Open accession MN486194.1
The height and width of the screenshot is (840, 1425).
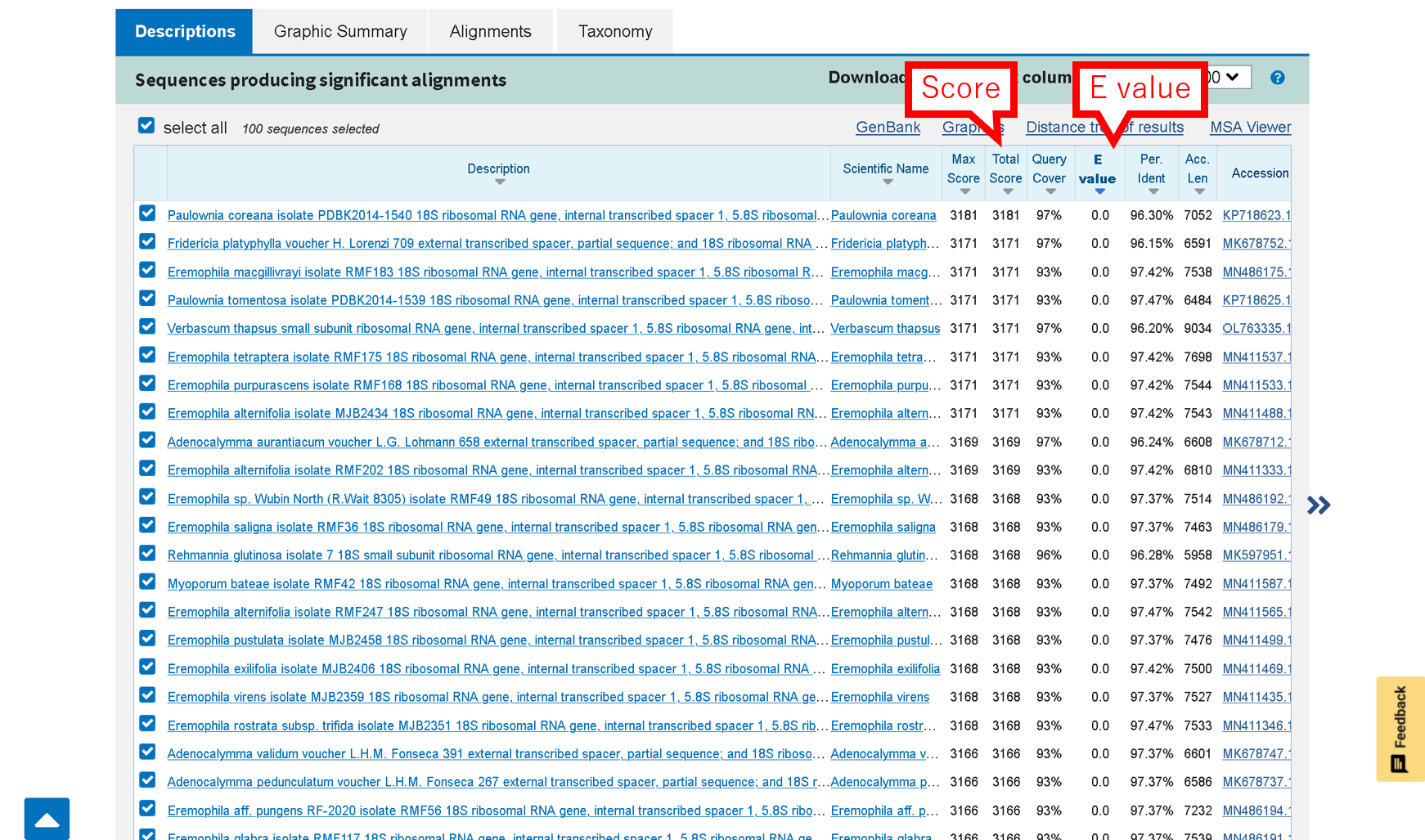[x=1256, y=811]
